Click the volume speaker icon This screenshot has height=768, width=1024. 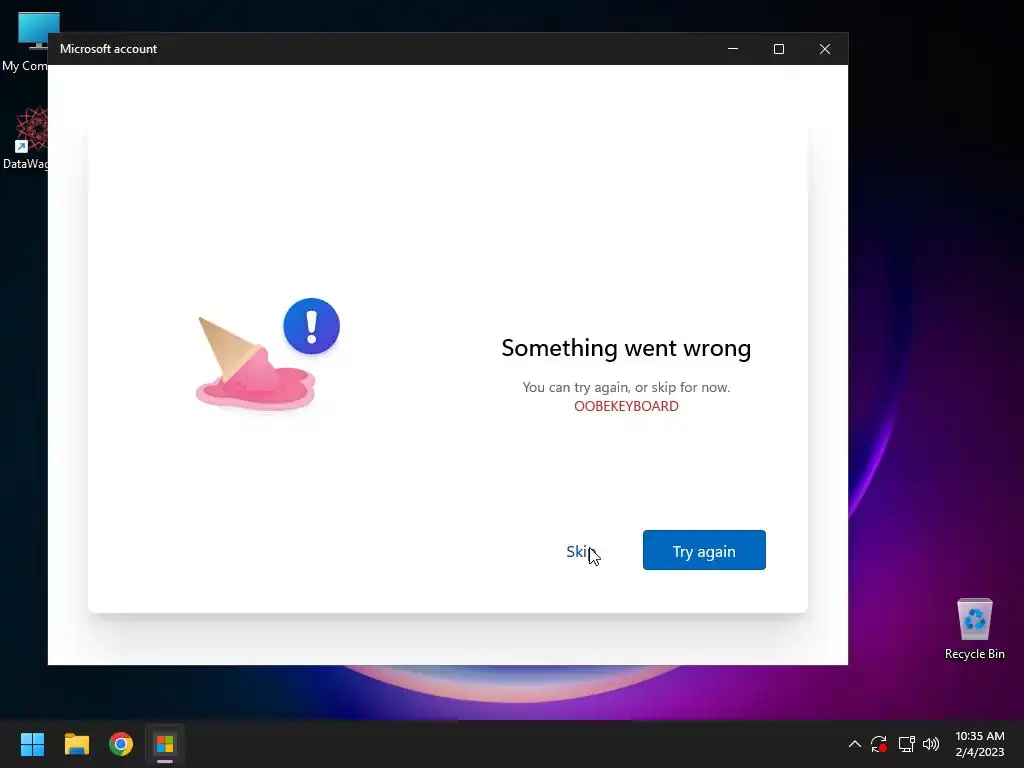pyautogui.click(x=931, y=744)
